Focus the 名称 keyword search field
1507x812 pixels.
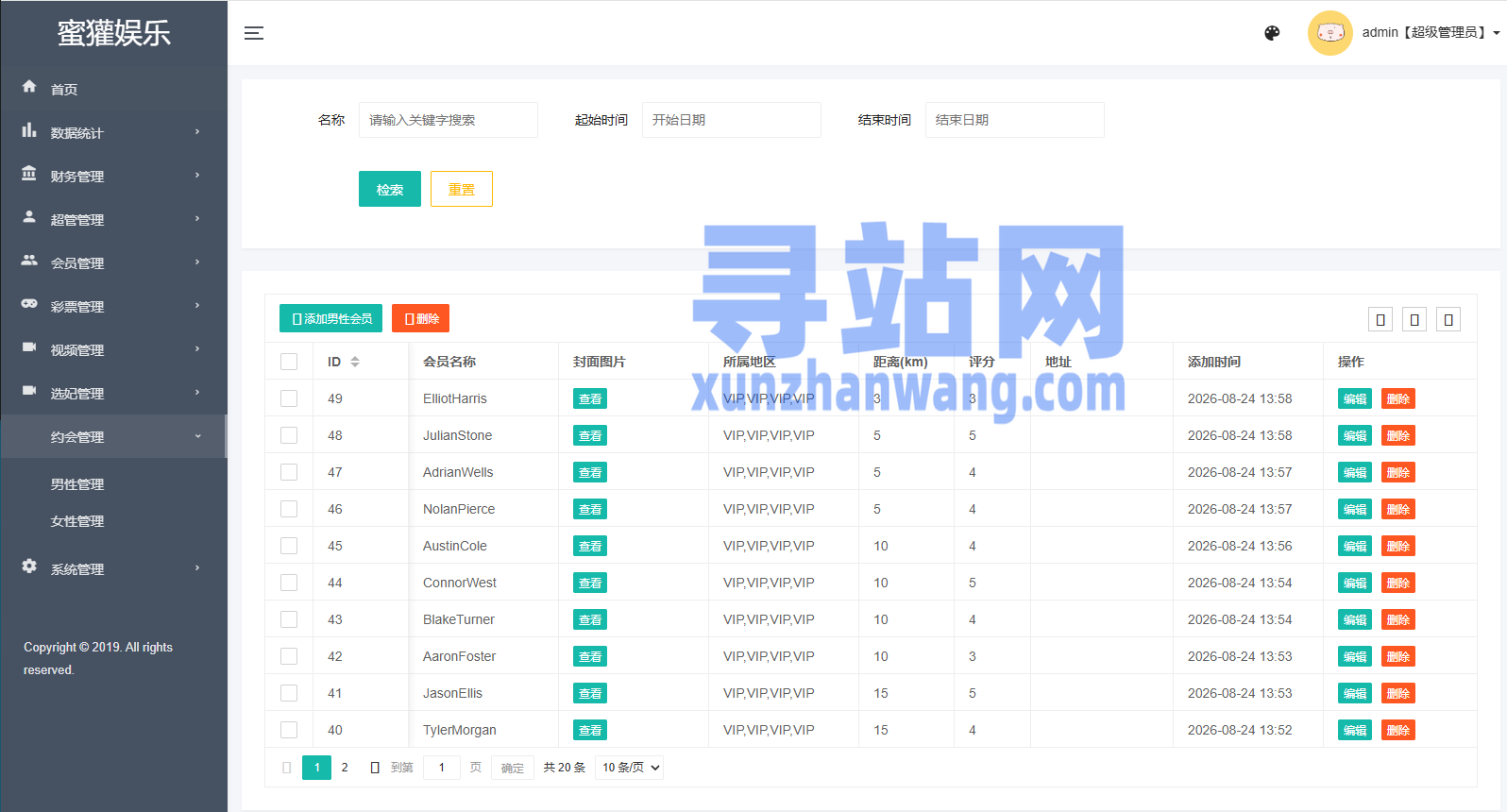point(449,120)
